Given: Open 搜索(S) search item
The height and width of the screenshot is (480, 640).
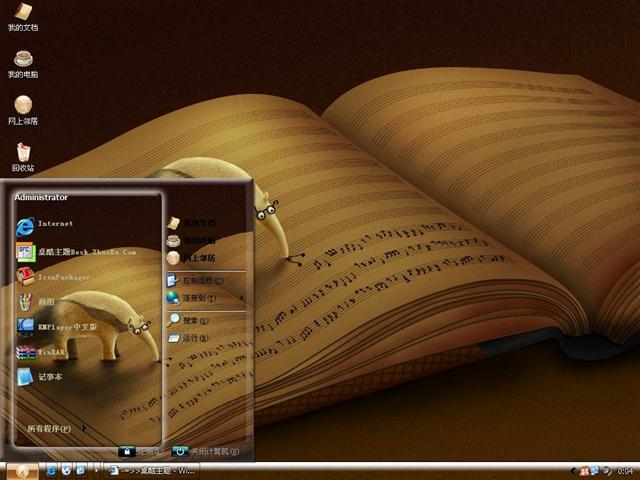Looking at the screenshot, I should (x=188, y=320).
